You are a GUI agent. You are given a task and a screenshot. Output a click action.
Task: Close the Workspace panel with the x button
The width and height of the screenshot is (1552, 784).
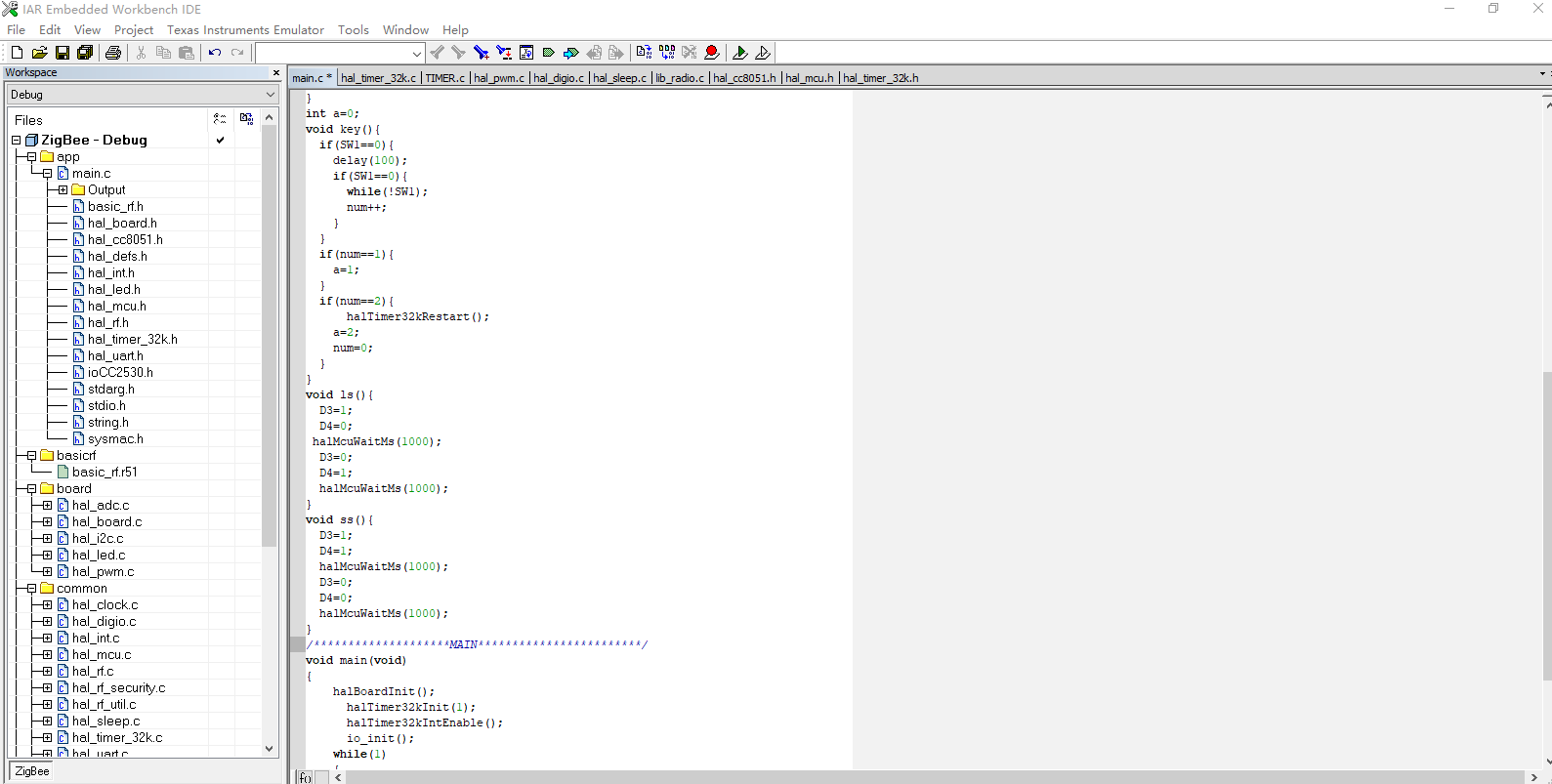pos(275,72)
